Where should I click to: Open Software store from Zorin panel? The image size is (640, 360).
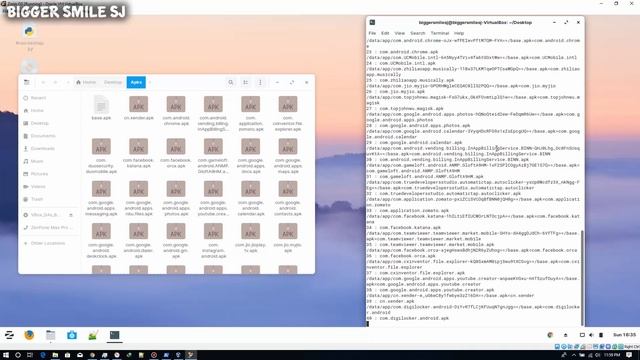[x=72, y=335]
